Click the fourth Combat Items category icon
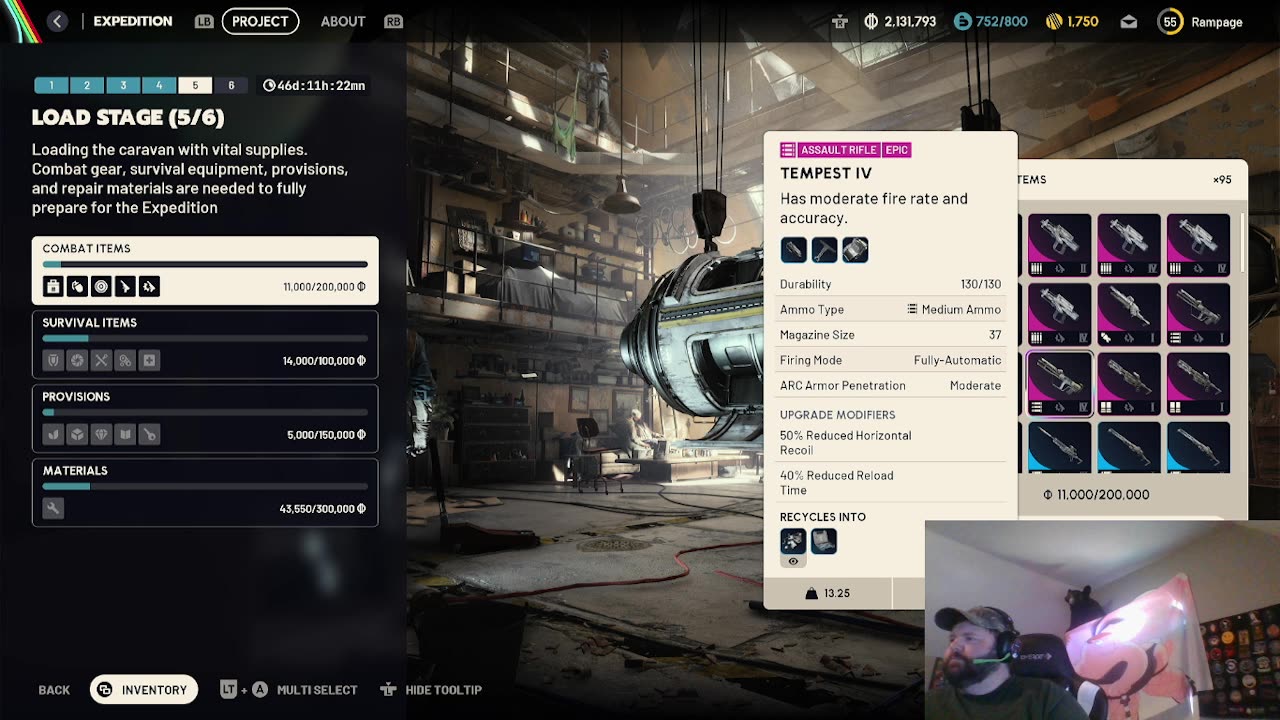This screenshot has height=720, width=1280. point(125,287)
